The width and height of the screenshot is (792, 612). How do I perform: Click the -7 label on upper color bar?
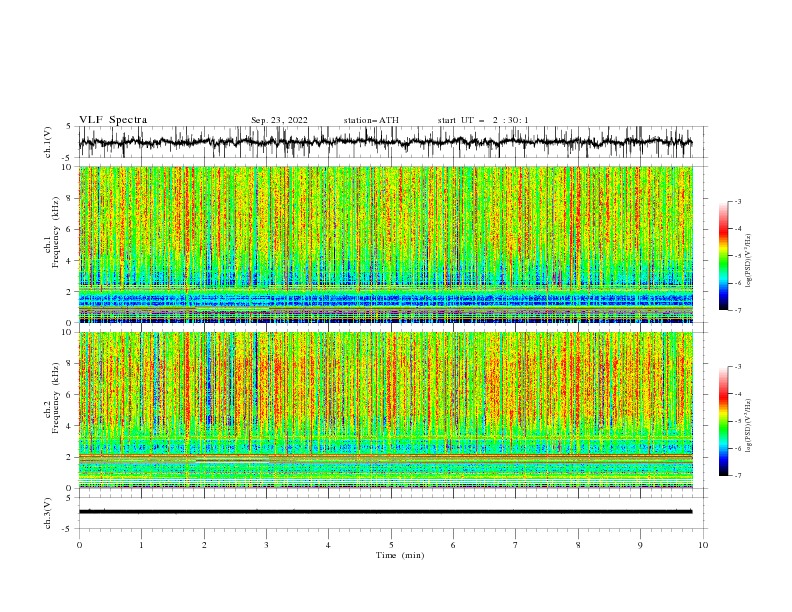click(737, 310)
